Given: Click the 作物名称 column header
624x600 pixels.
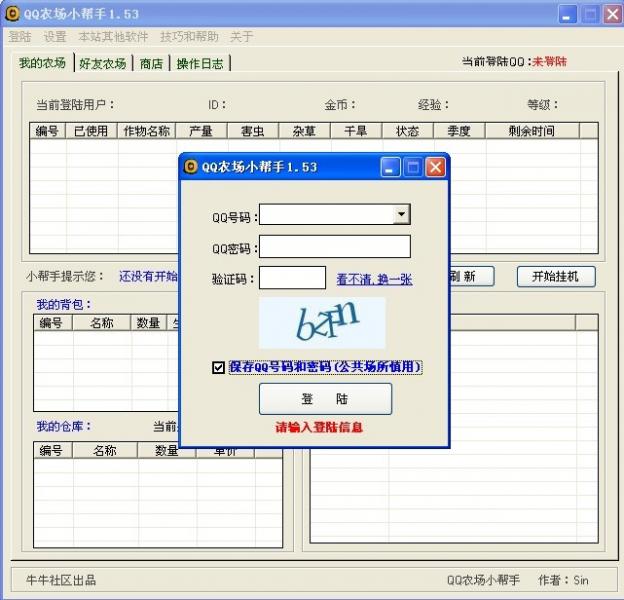Looking at the screenshot, I should coord(146,131).
